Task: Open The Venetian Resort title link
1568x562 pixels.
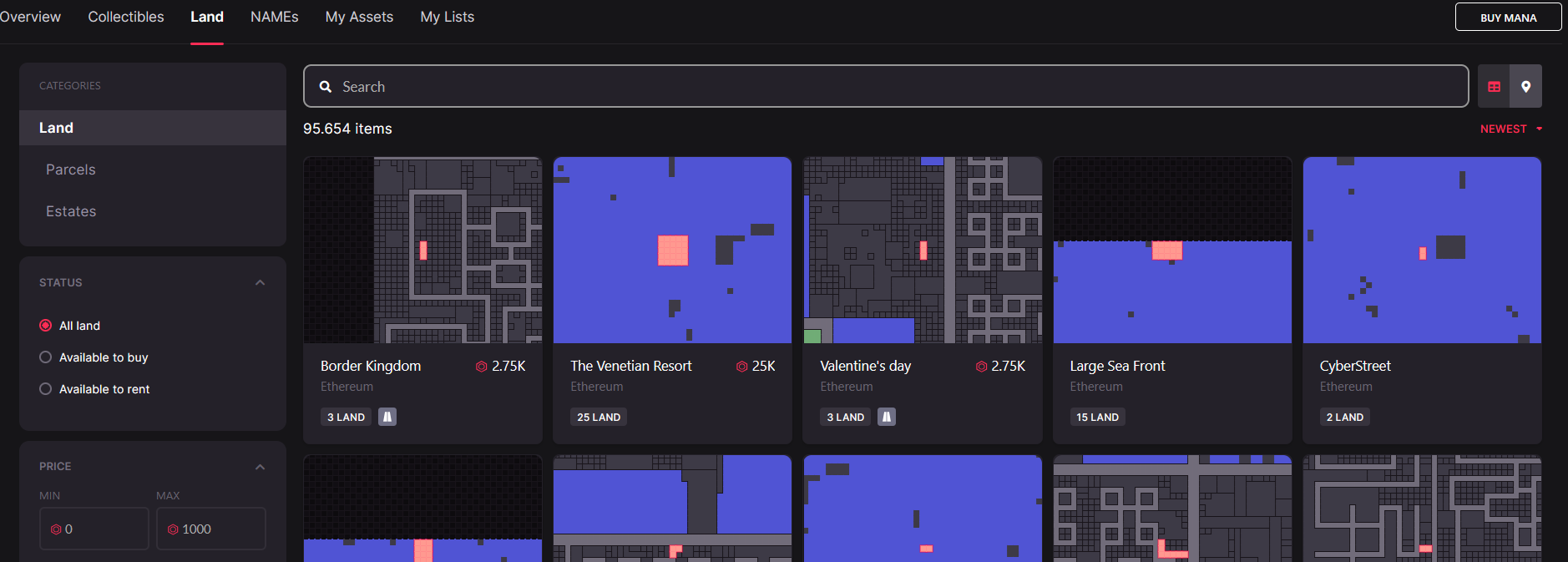Action: (x=631, y=366)
